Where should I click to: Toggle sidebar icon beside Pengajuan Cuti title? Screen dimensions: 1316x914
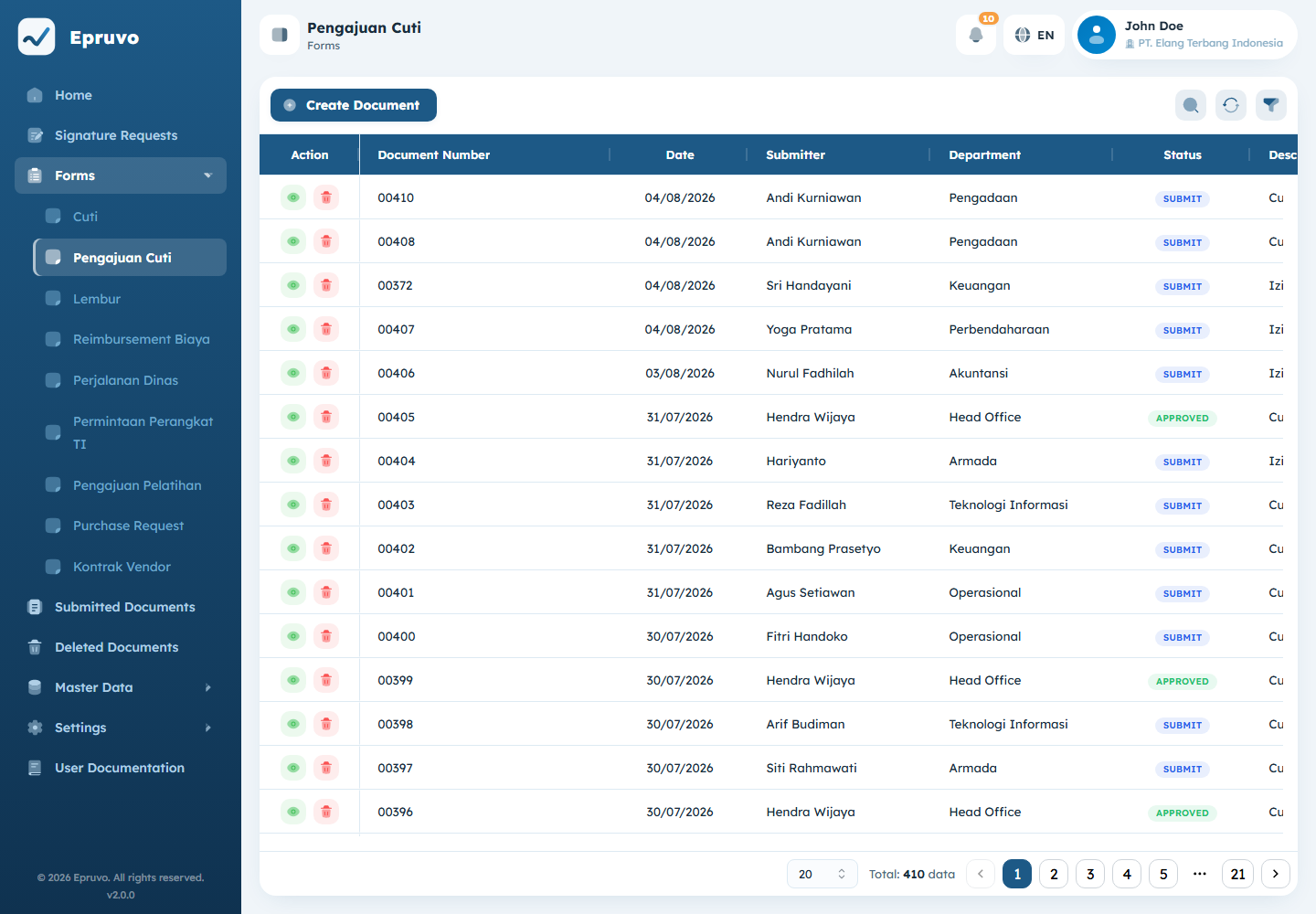[x=280, y=35]
